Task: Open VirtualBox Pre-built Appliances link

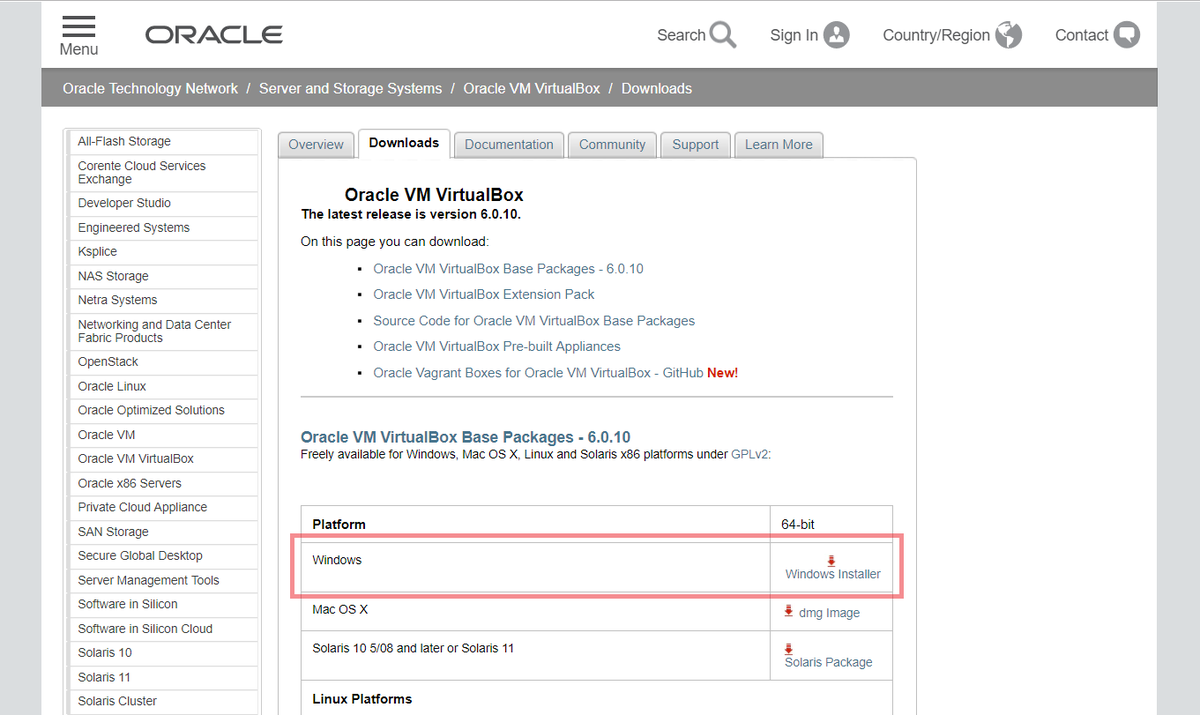Action: tap(497, 346)
